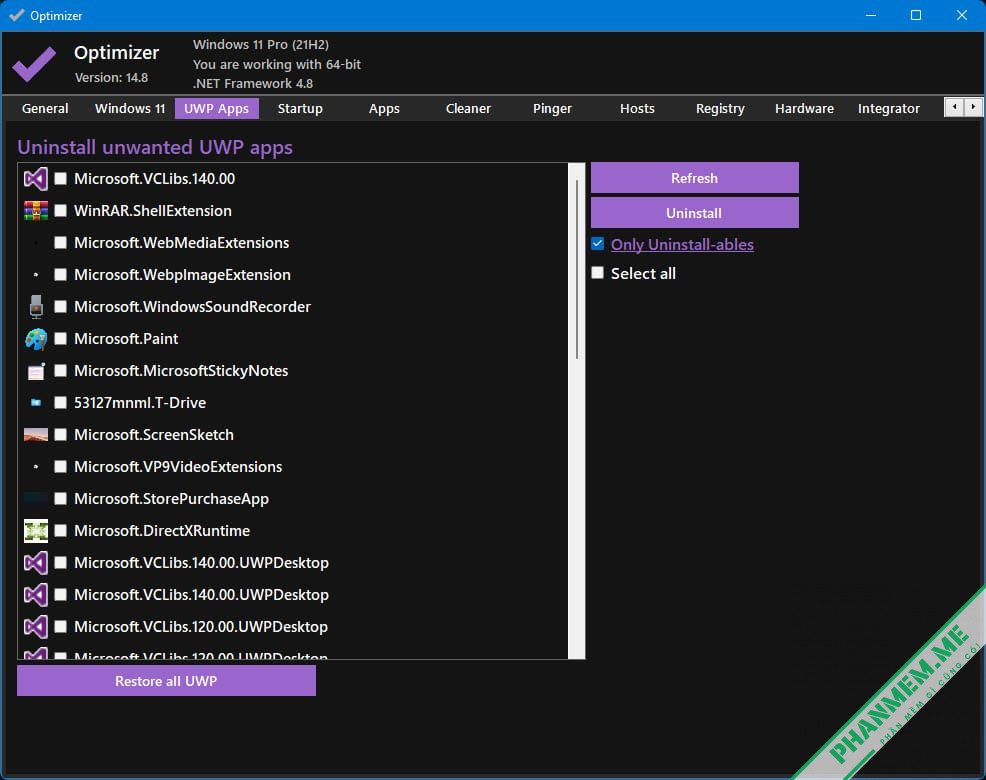Tick Microsoft.VCLibs.120.00.UWPDesktop checkbox

(x=60, y=627)
